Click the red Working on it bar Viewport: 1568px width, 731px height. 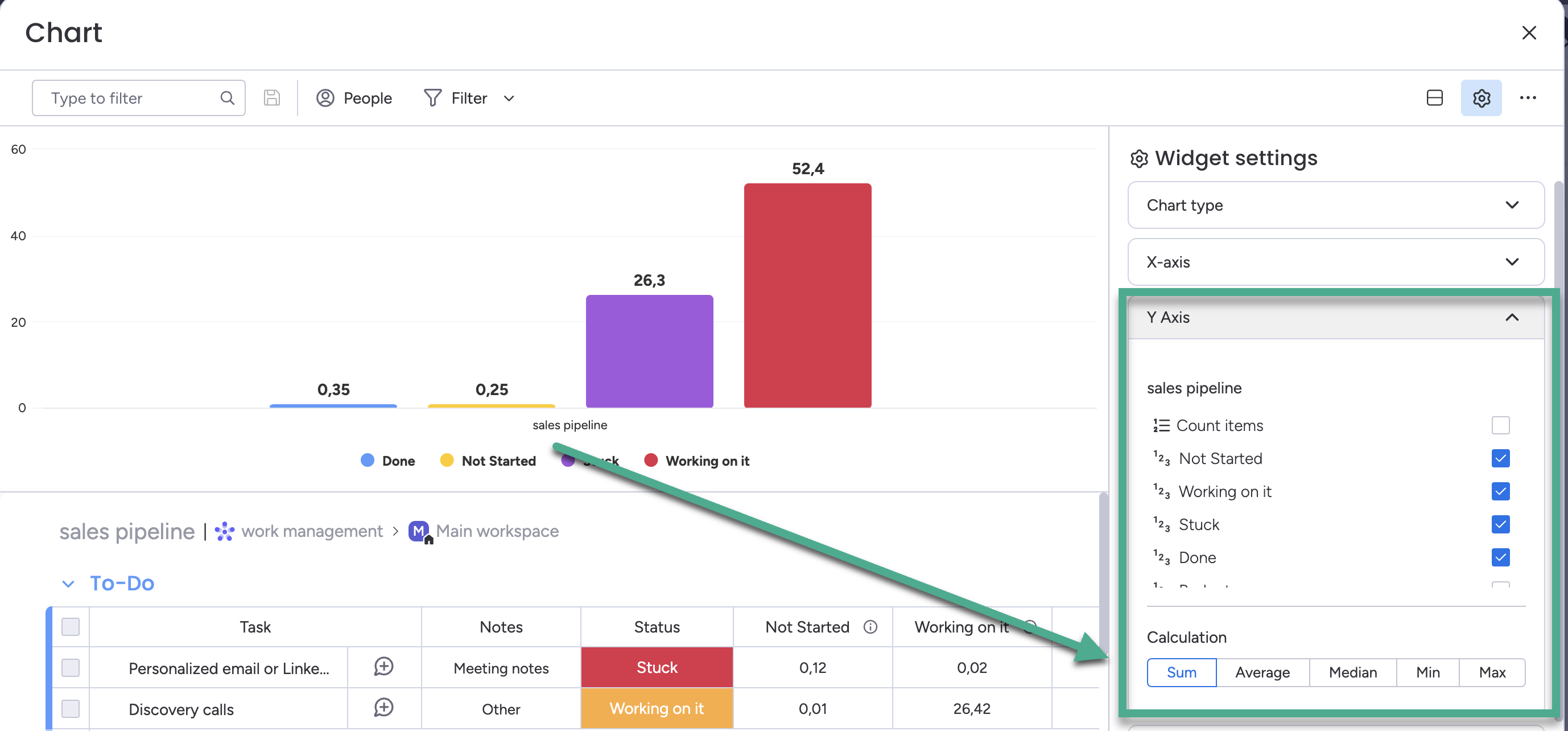tap(807, 295)
